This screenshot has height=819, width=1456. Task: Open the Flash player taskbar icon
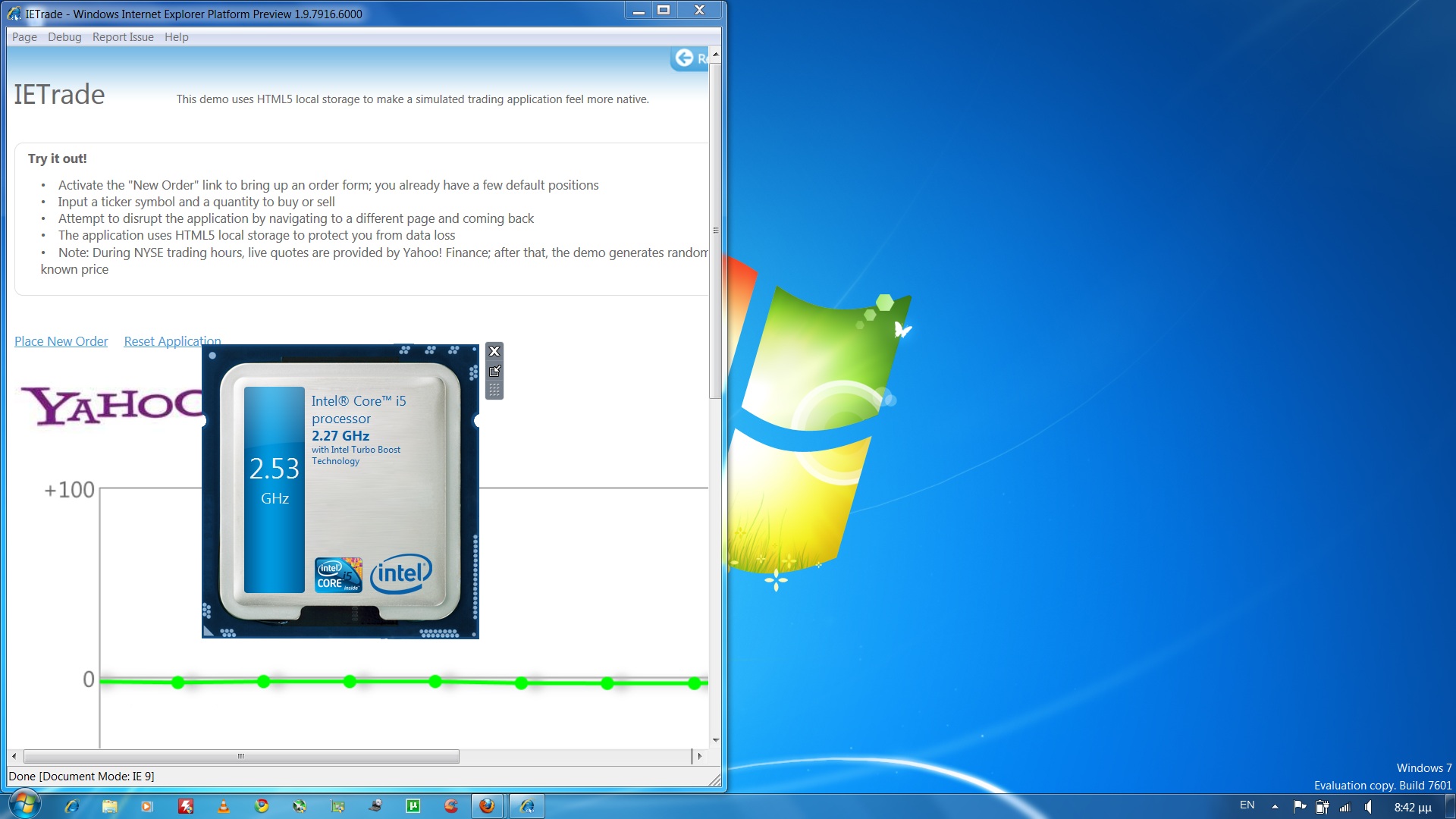(186, 806)
